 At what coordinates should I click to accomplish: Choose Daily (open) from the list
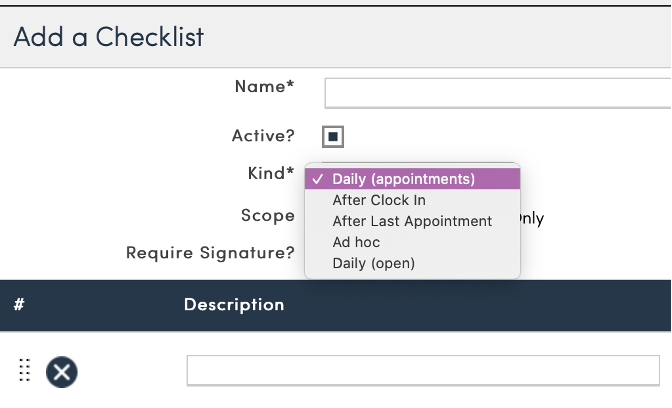point(373,263)
